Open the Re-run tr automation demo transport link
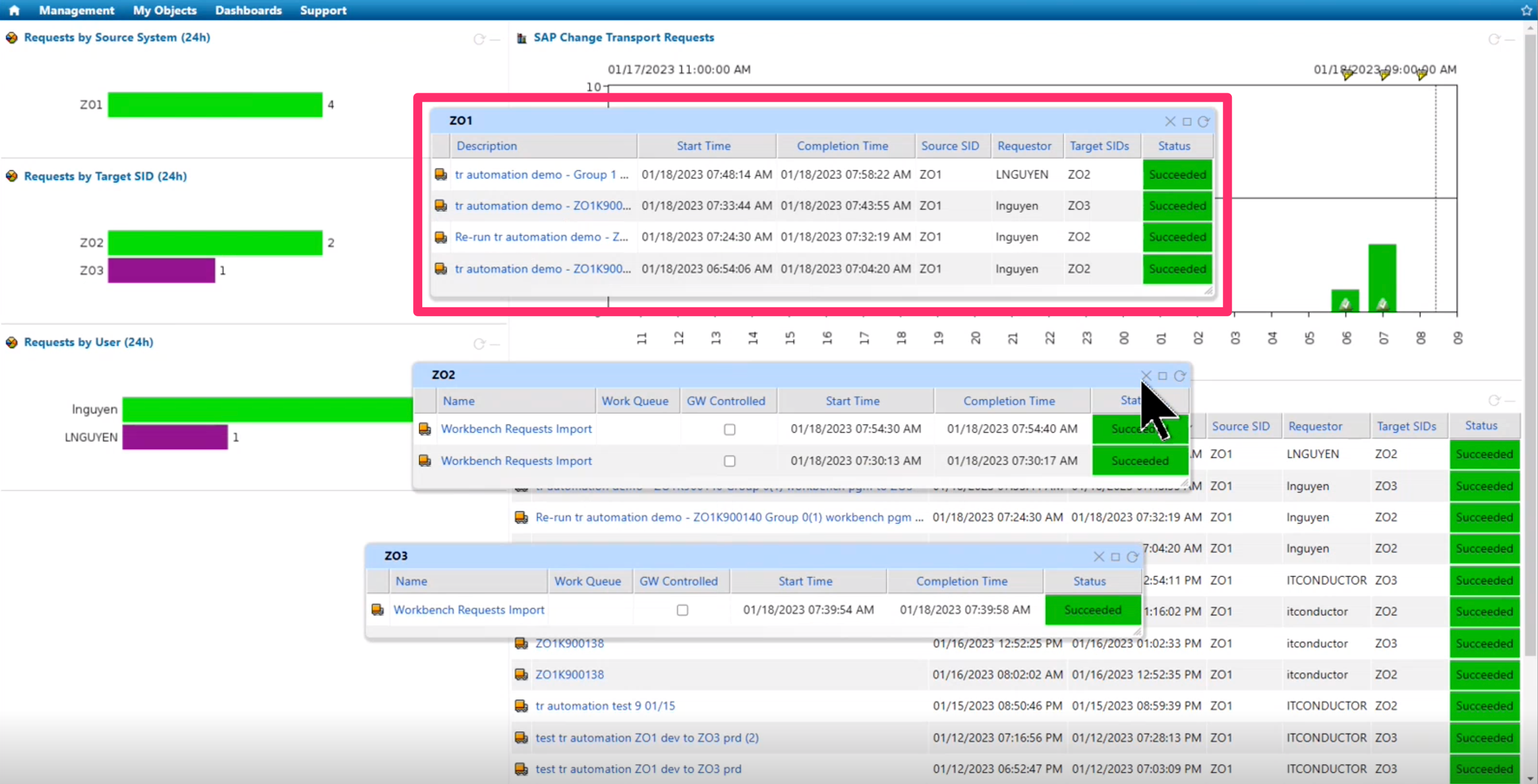This screenshot has height=784, width=1538. [x=541, y=236]
